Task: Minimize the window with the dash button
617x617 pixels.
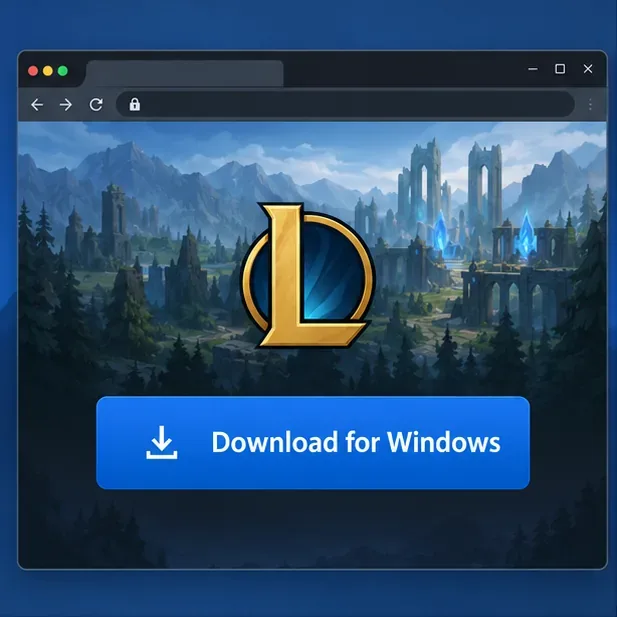Action: pyautogui.click(x=533, y=69)
